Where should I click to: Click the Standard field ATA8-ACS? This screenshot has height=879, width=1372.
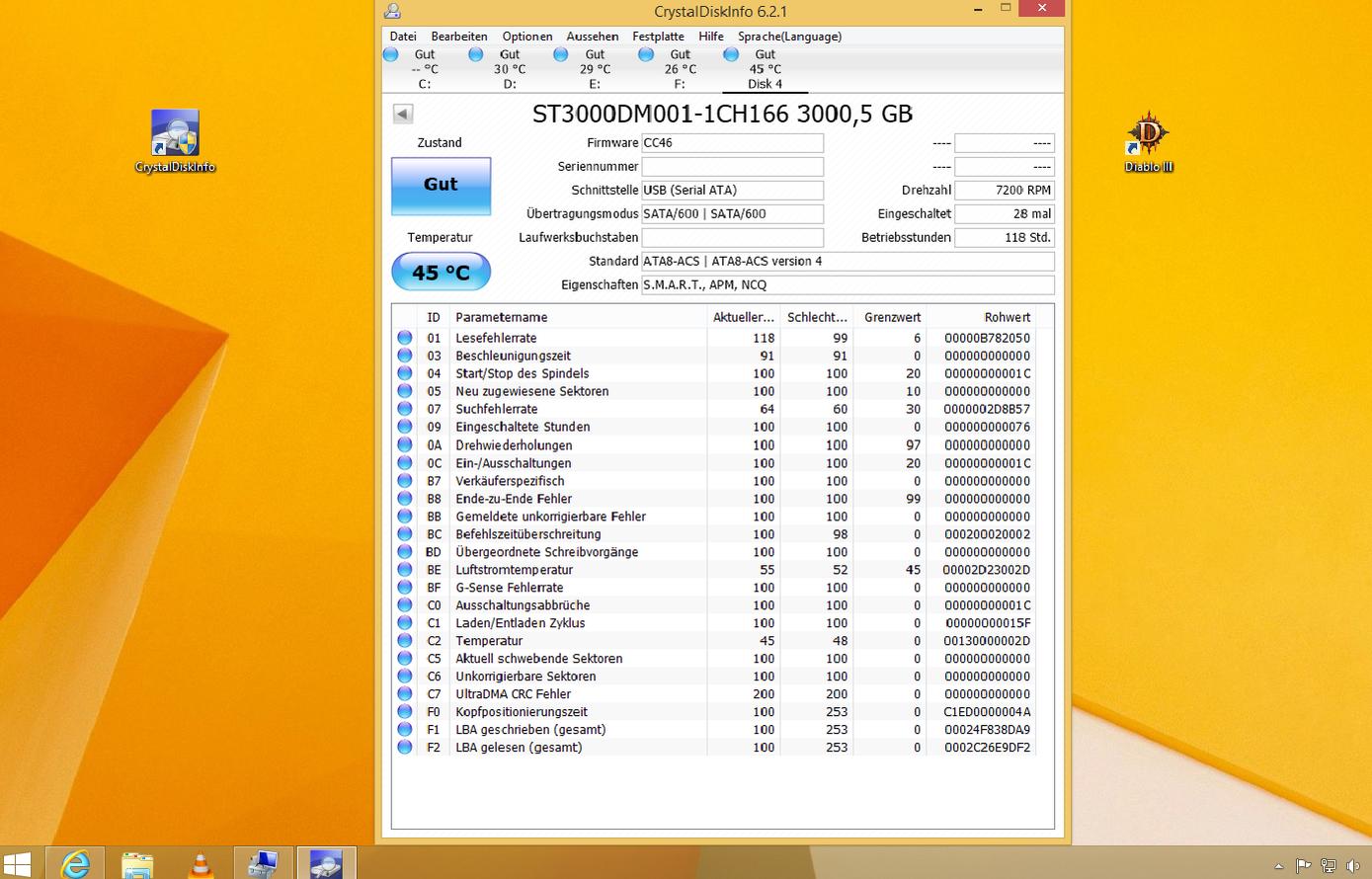[x=847, y=262]
